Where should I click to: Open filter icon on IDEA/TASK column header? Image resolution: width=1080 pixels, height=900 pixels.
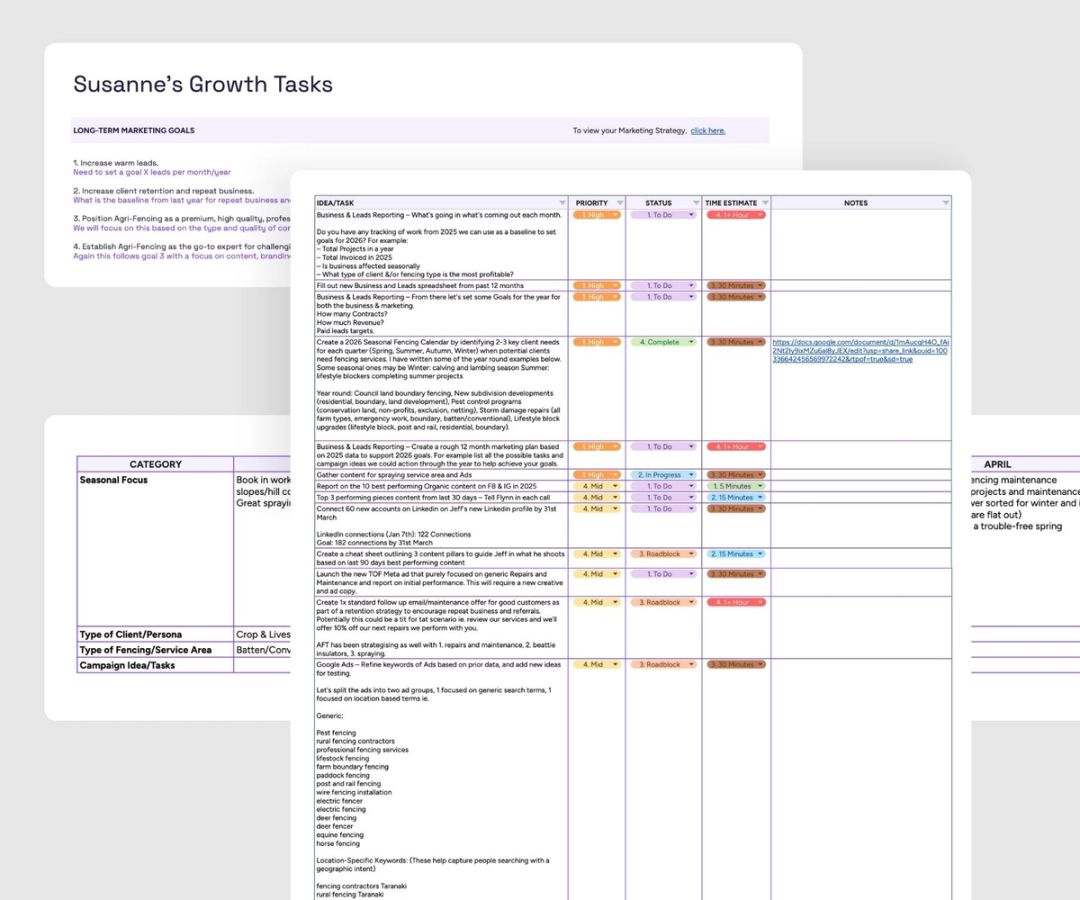(x=562, y=202)
